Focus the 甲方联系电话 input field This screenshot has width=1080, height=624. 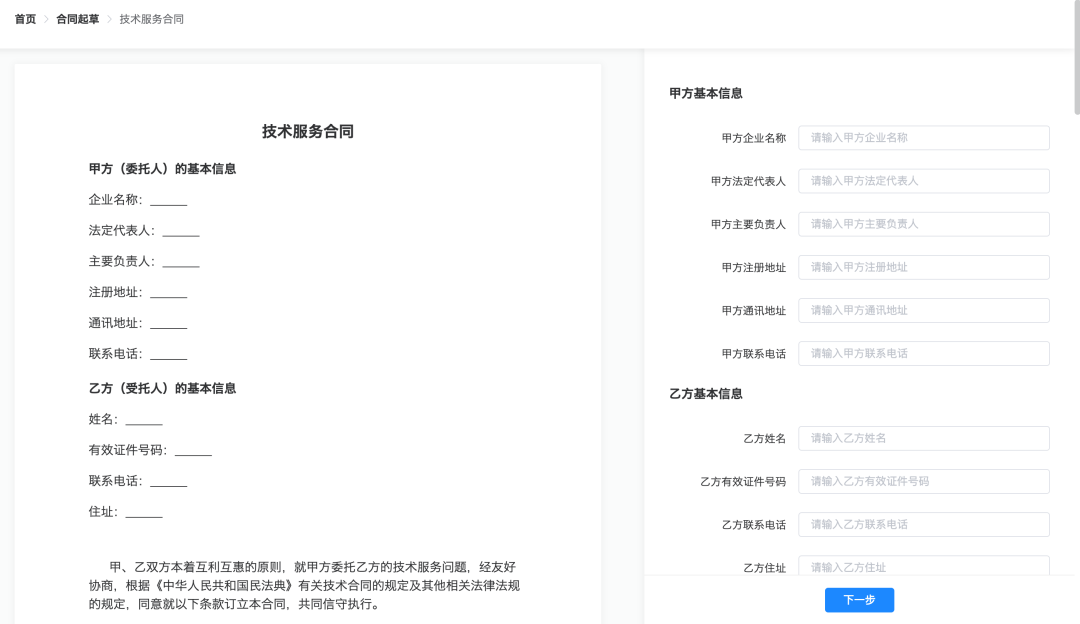click(x=924, y=353)
